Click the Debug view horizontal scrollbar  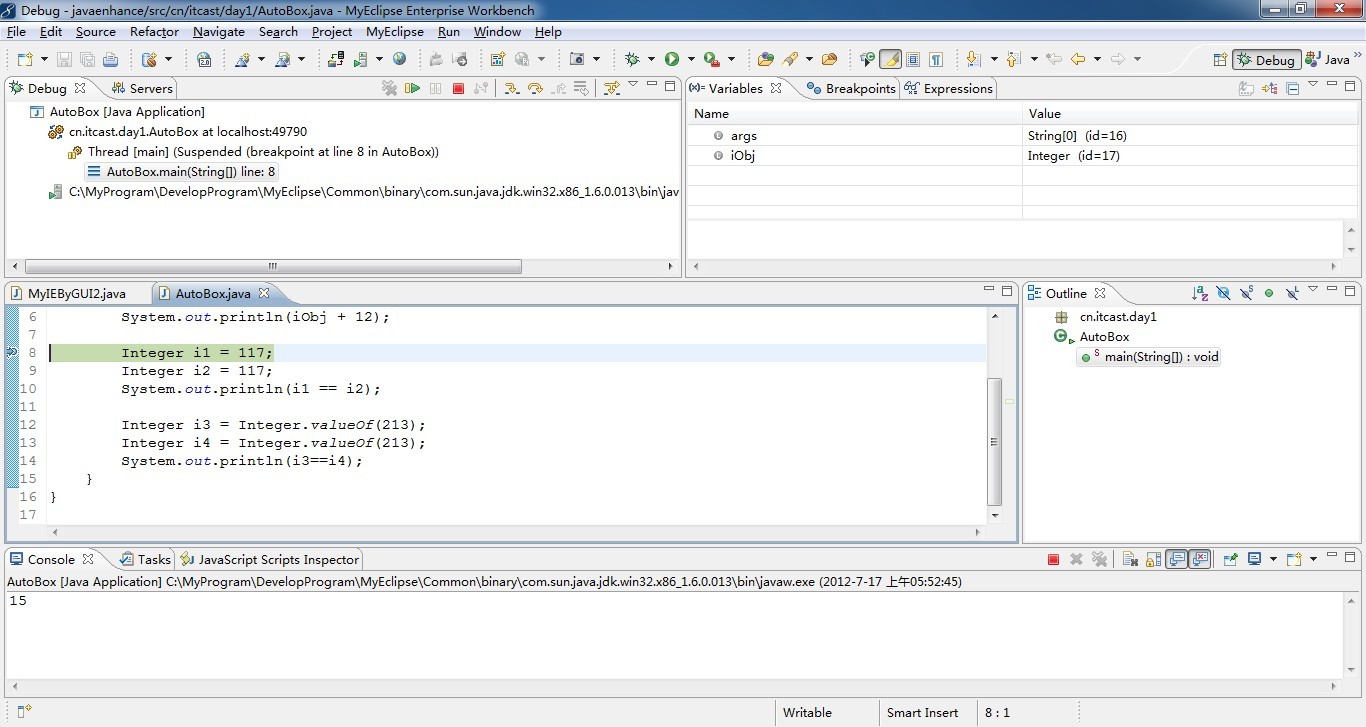(x=272, y=267)
